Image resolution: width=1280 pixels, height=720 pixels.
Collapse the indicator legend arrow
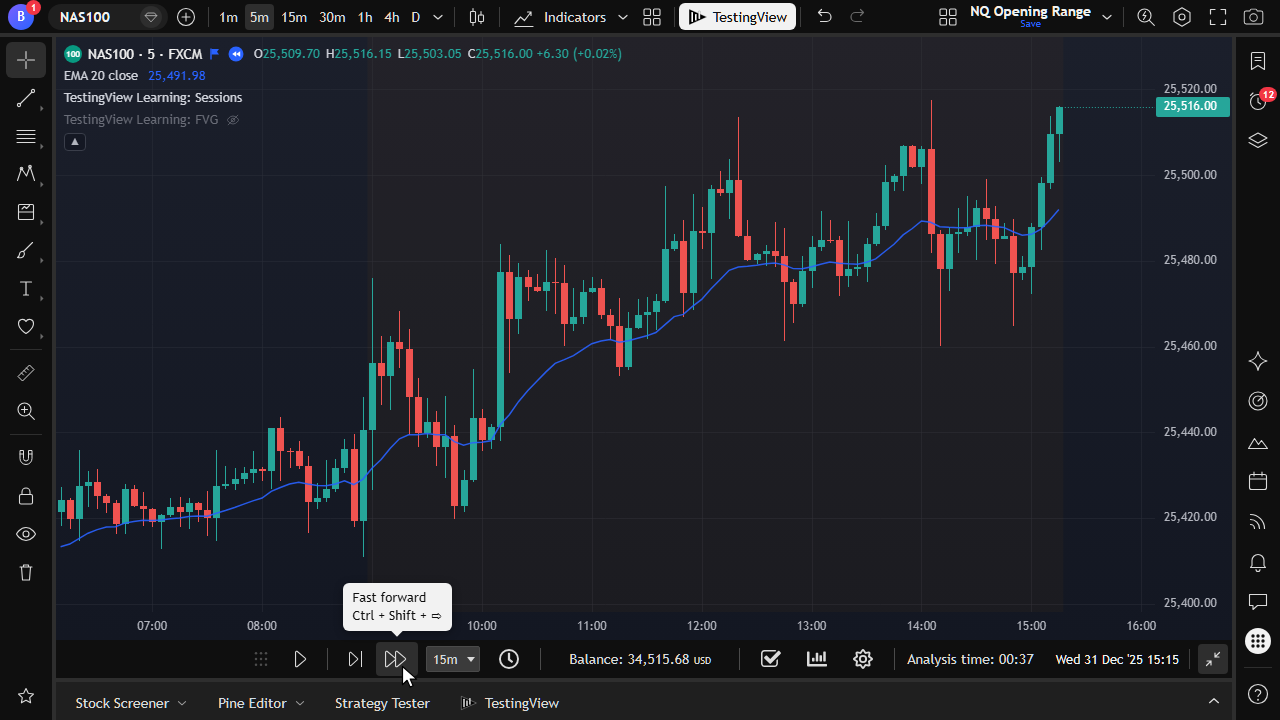point(75,142)
